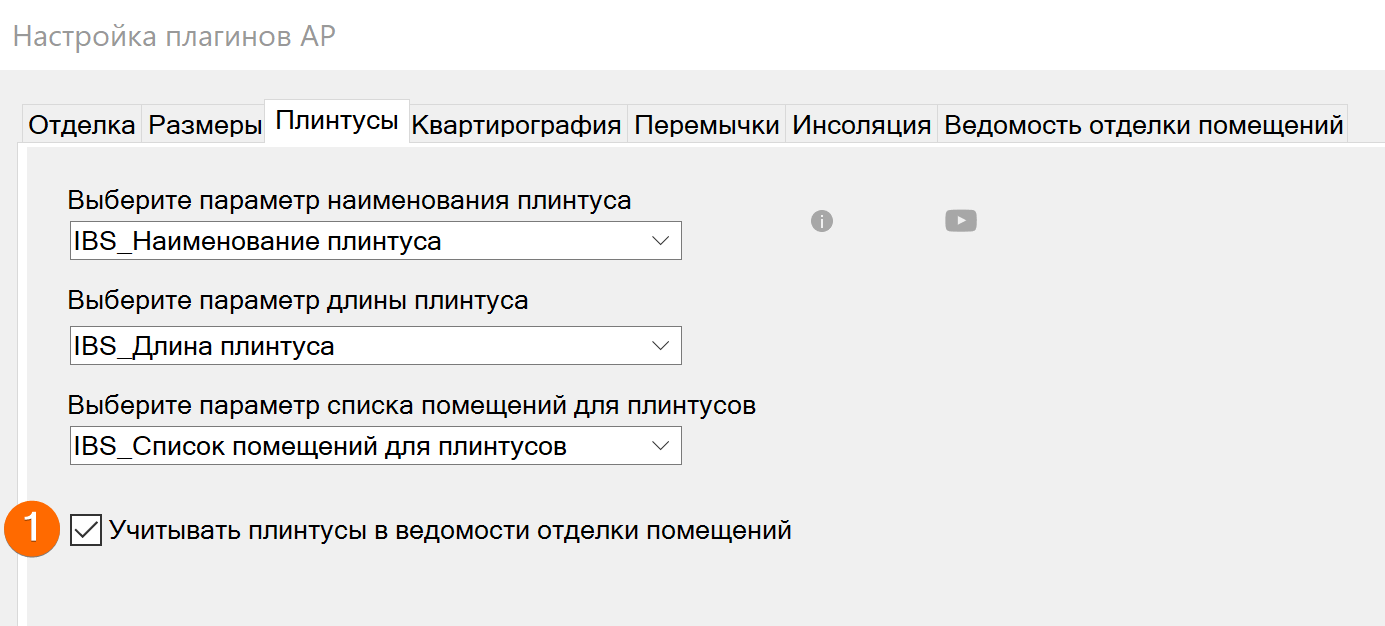The image size is (1385, 626).
Task: Click the Учитывать плинтусы checkbox label text
Action: pyautogui.click(x=450, y=530)
